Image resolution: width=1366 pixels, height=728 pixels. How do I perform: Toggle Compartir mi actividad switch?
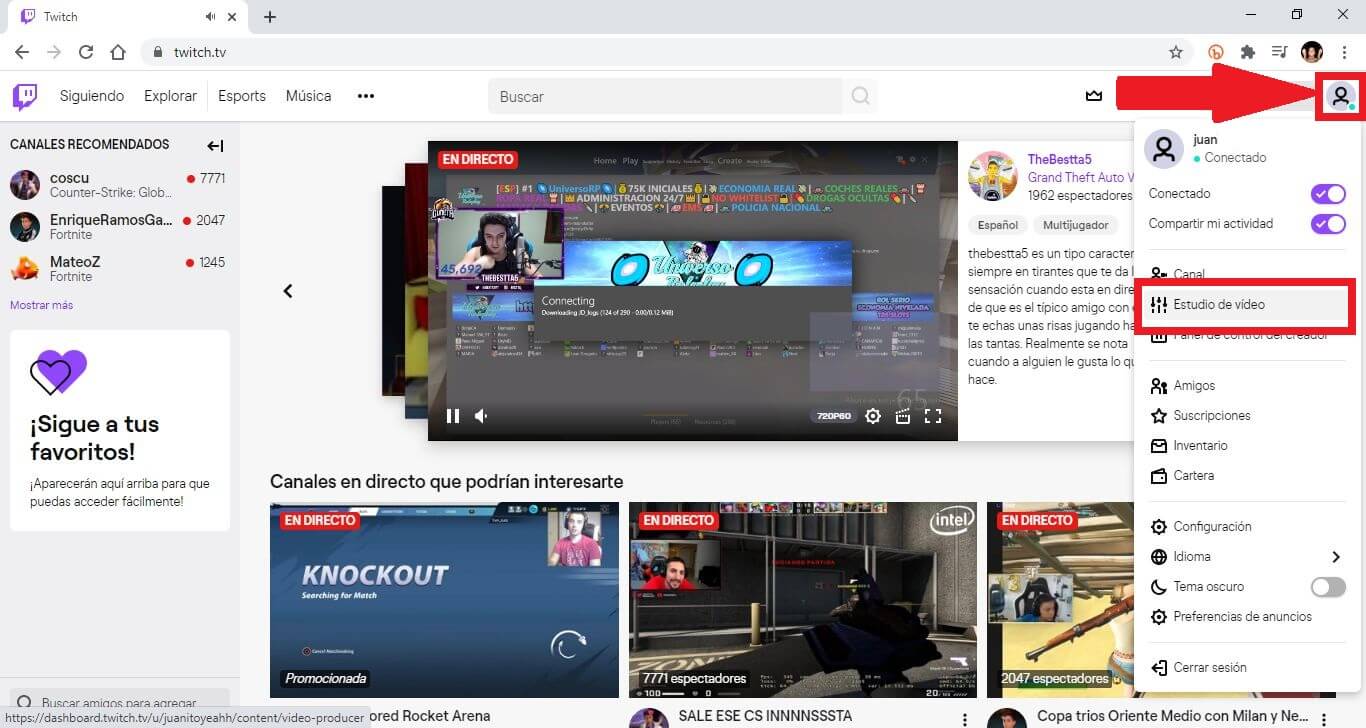tap(1328, 224)
